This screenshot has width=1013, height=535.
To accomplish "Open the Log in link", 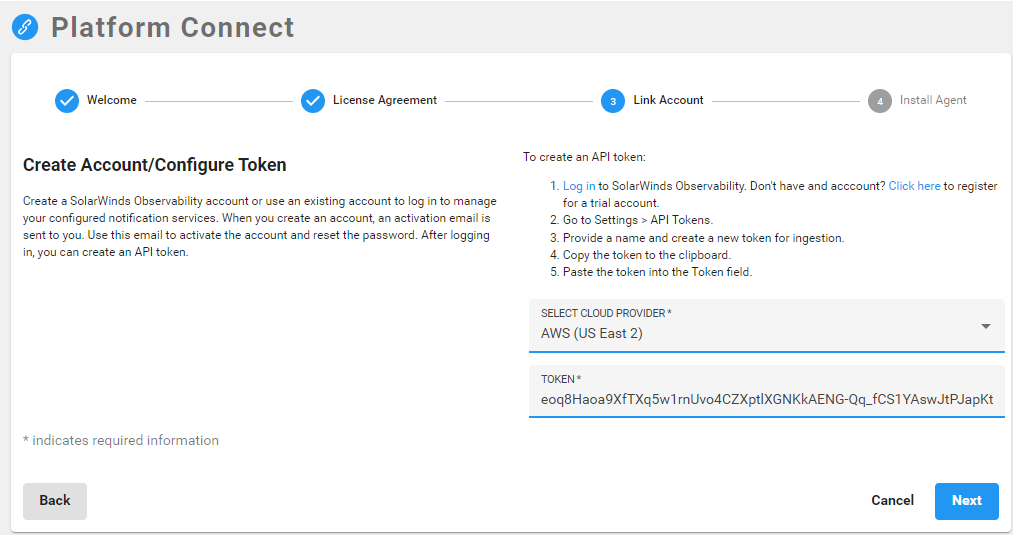I will click(x=579, y=186).
